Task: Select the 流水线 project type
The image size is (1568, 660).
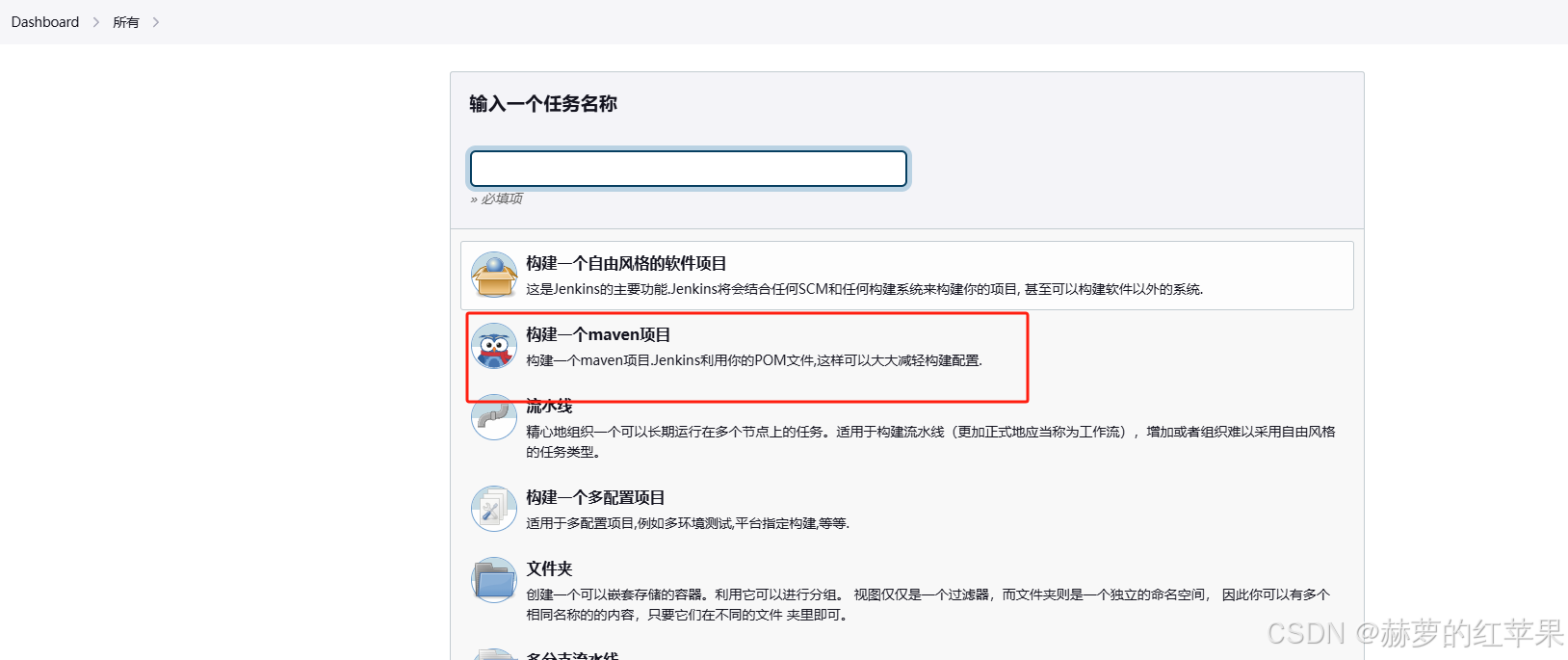Action: (x=549, y=406)
